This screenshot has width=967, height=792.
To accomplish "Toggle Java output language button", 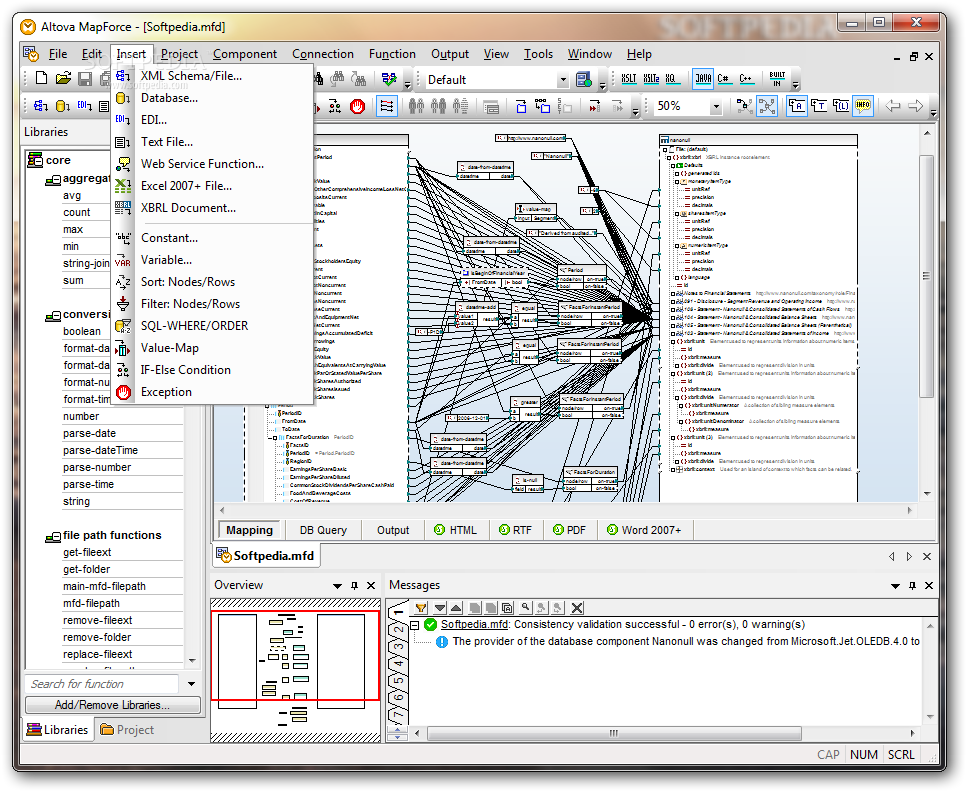I will pos(703,79).
